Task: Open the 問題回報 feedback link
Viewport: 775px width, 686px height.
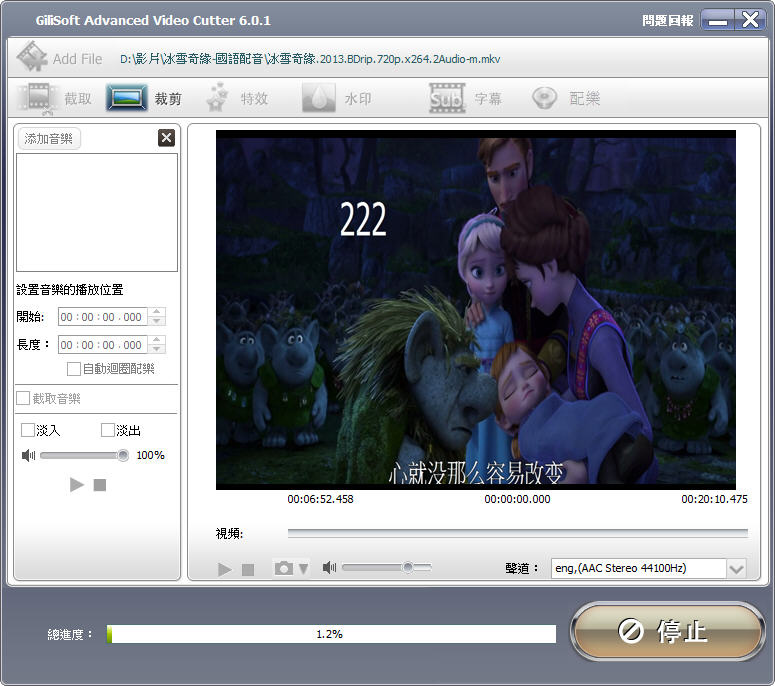Action: pyautogui.click(x=668, y=20)
